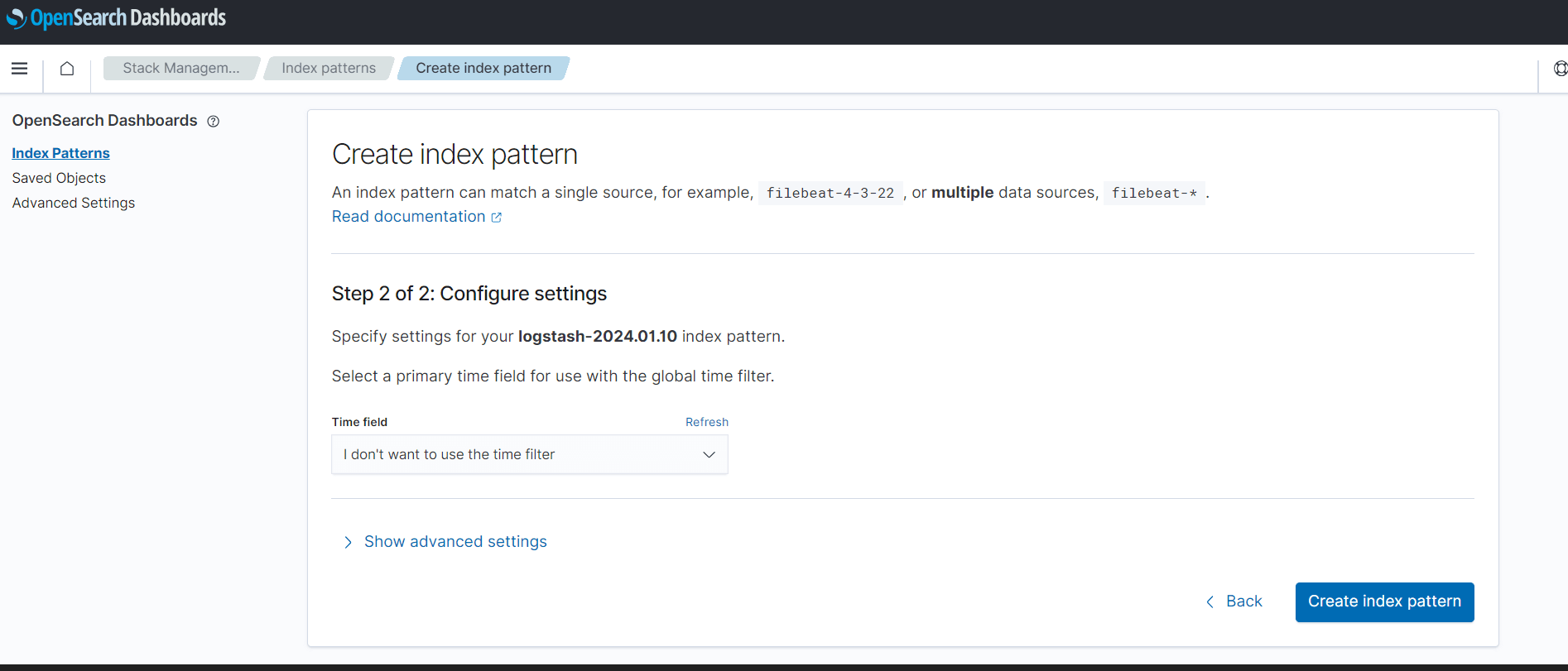Screen dimensions: 1568x671
Task: Click the logstash-2024.01.10 pattern name
Action: [598, 337]
